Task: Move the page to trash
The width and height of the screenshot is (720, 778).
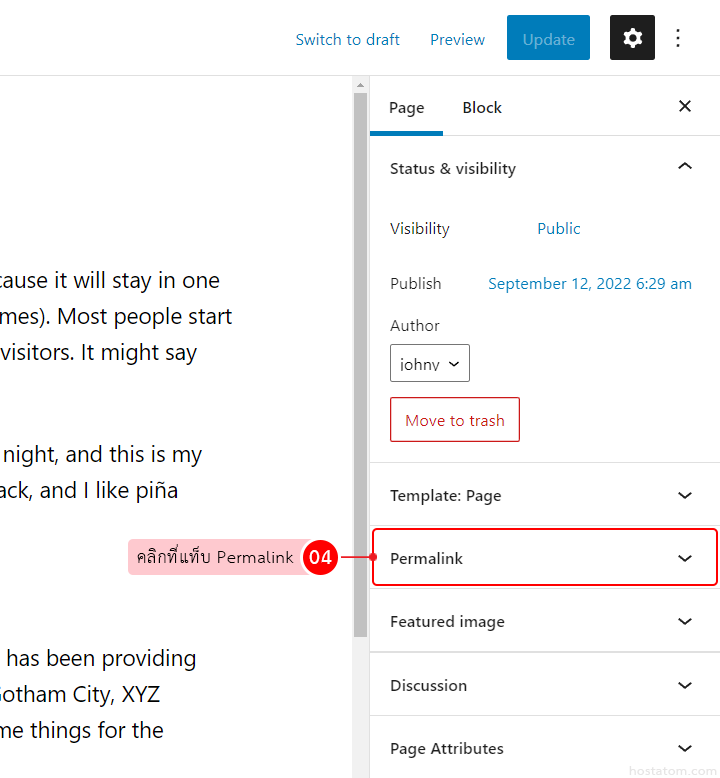Action: click(455, 420)
